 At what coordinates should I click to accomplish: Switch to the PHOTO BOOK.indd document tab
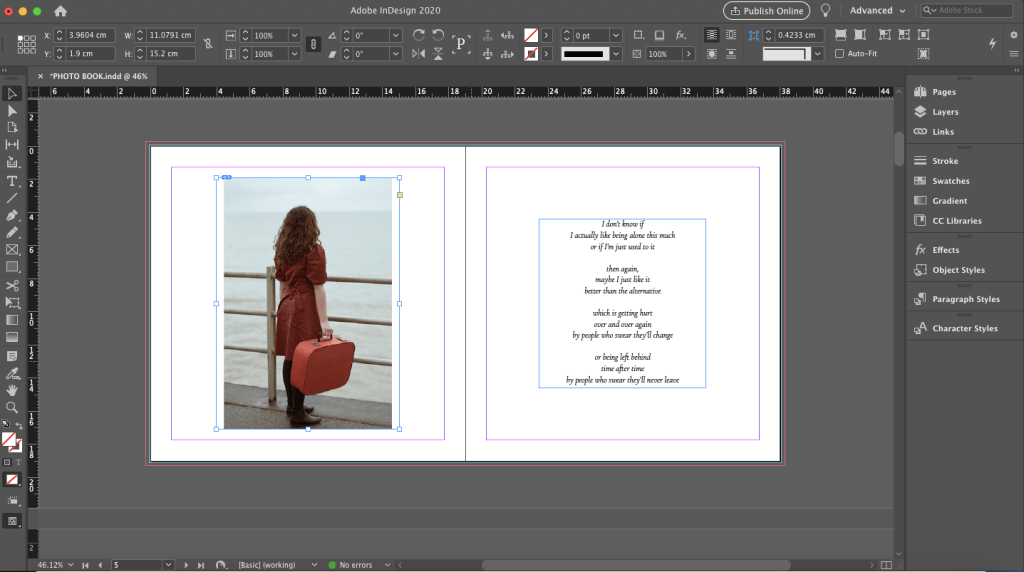[97, 76]
